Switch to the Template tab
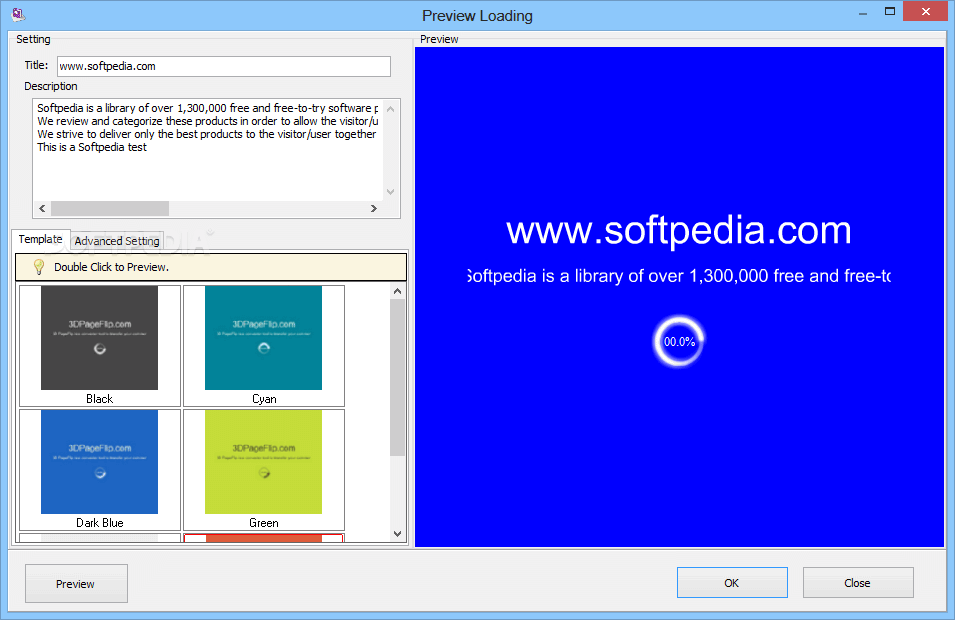955x620 pixels. coord(40,239)
